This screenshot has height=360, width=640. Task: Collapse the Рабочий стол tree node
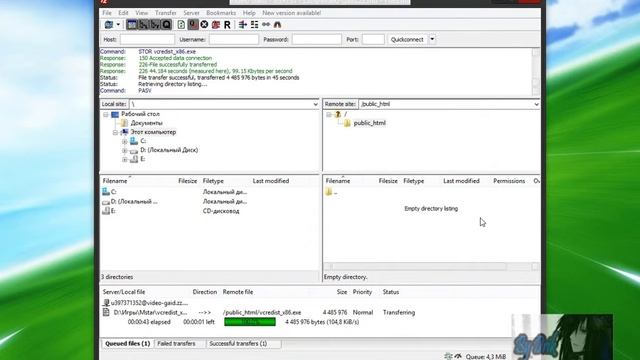[106, 115]
